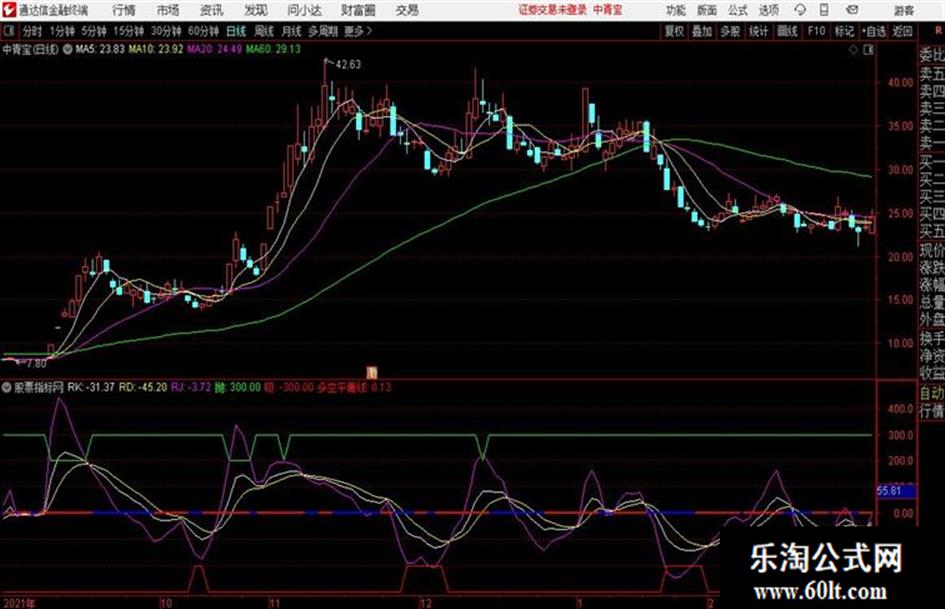
Task: Click the mobile phone icon
Action: coord(824,10)
